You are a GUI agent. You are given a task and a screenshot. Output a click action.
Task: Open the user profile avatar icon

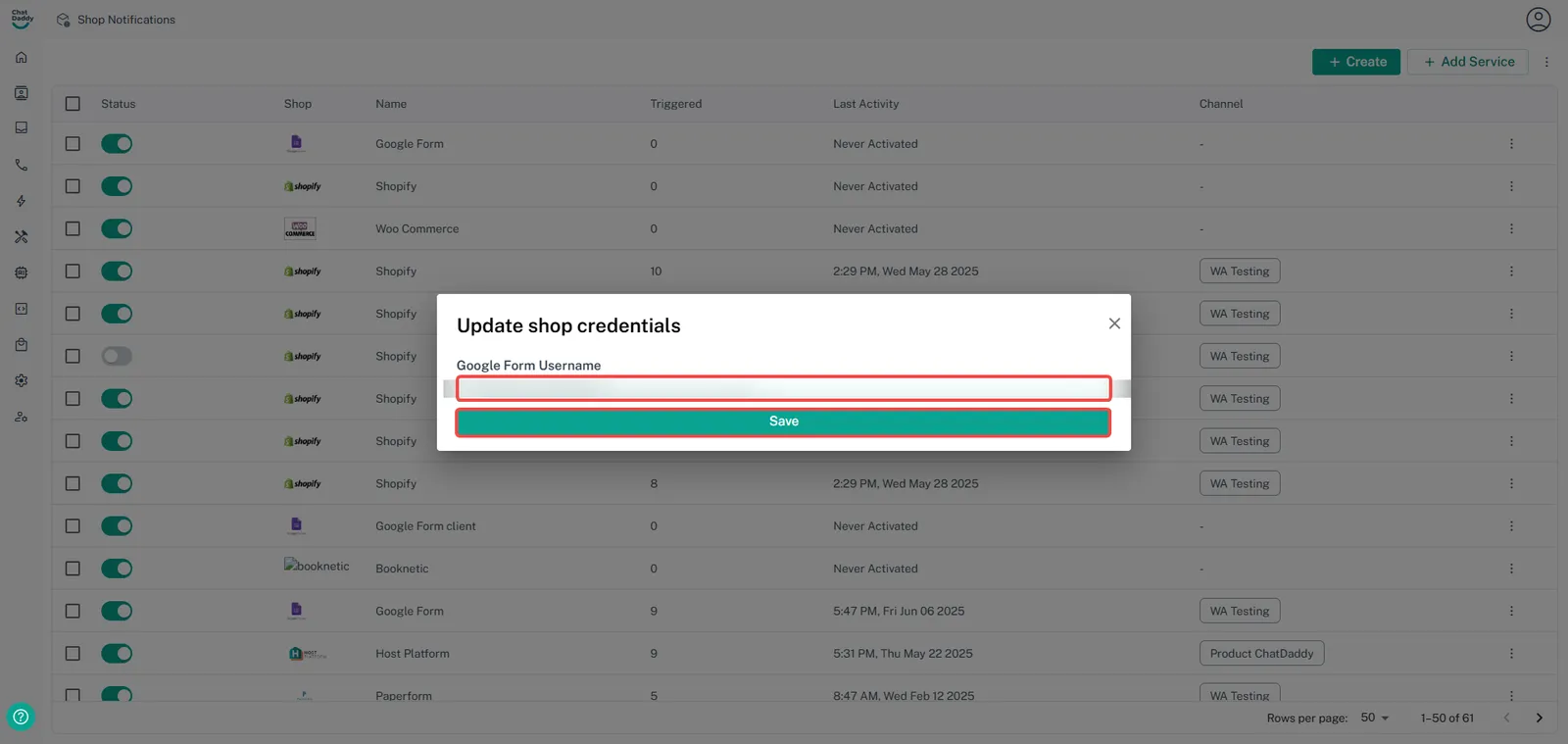coord(1538,20)
